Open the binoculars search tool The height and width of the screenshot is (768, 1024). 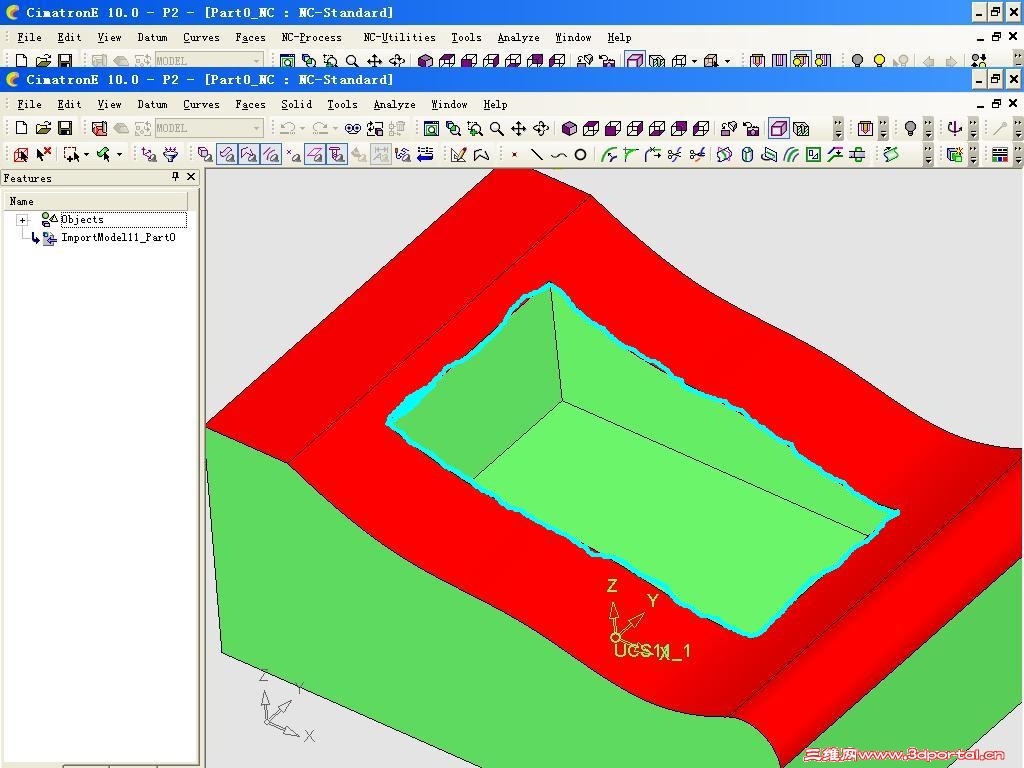(x=353, y=128)
